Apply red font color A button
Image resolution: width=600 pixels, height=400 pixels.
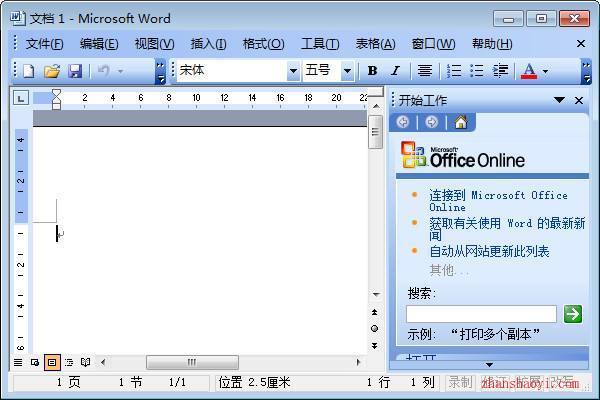[x=529, y=71]
